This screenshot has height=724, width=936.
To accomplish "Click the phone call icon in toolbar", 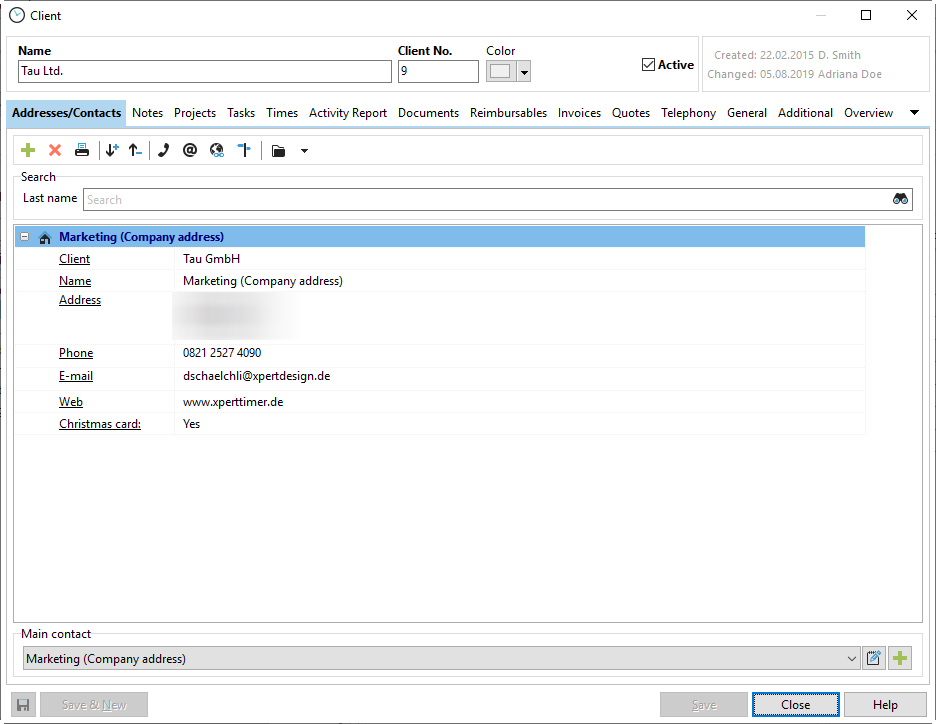I will [x=163, y=150].
